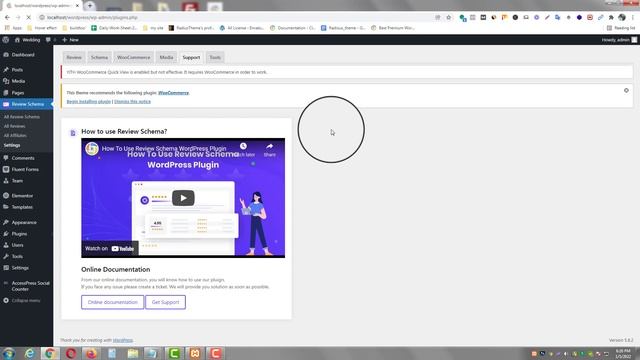This screenshot has height=360, width=640.
Task: Open the Apps bookmarks shortcut
Action: 13,28
